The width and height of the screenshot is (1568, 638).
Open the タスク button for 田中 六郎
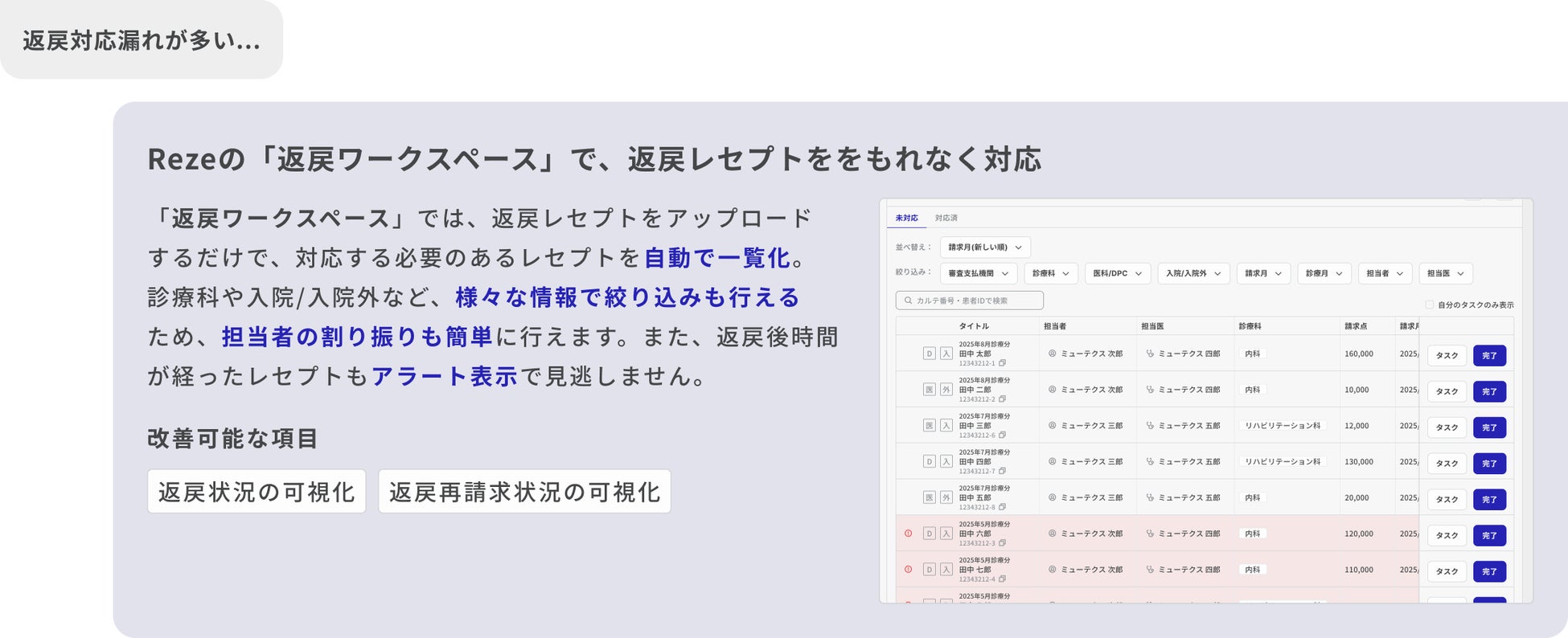(1447, 536)
